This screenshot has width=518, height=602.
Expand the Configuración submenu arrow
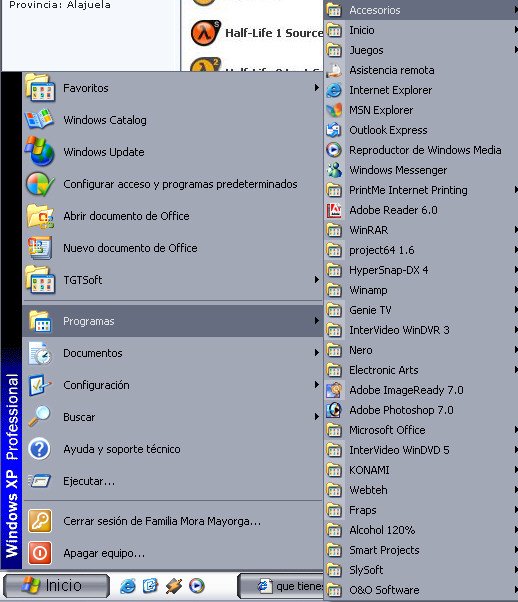pyautogui.click(x=316, y=385)
